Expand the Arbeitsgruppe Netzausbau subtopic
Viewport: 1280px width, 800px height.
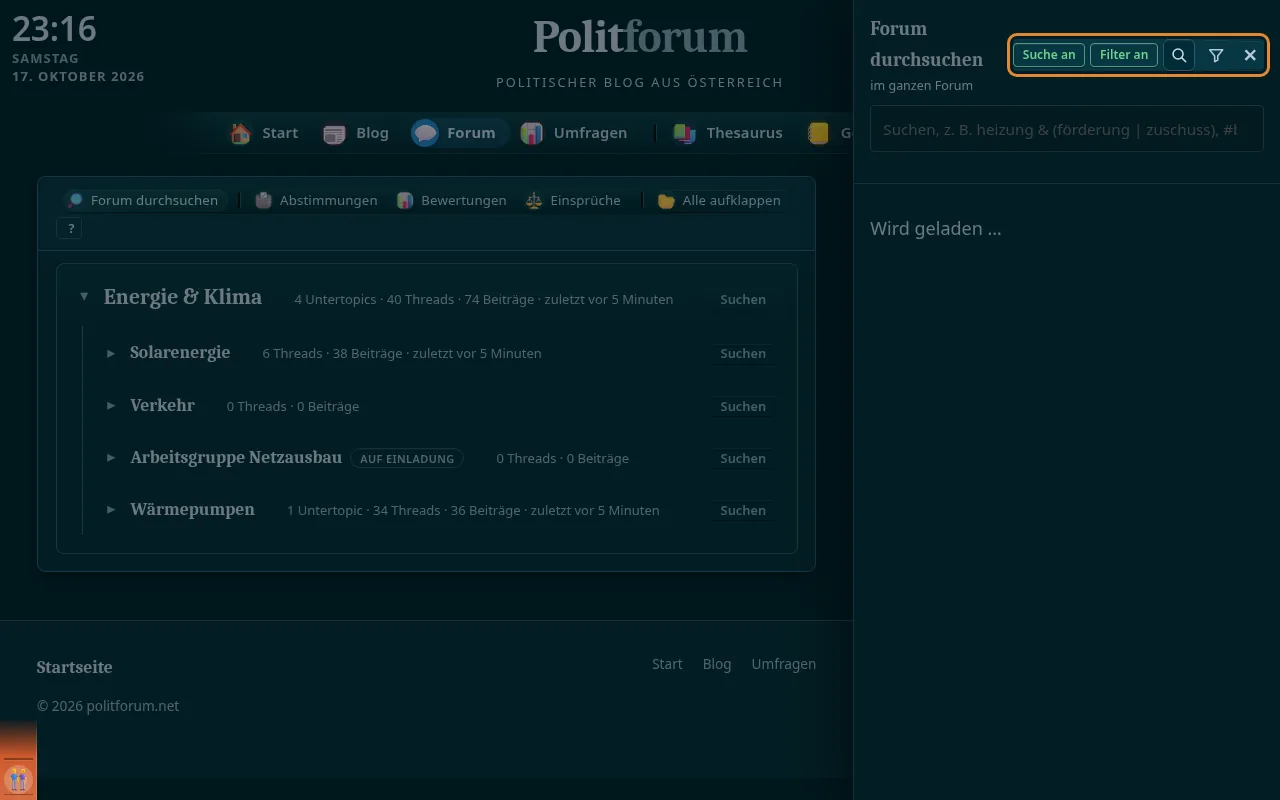coord(111,458)
